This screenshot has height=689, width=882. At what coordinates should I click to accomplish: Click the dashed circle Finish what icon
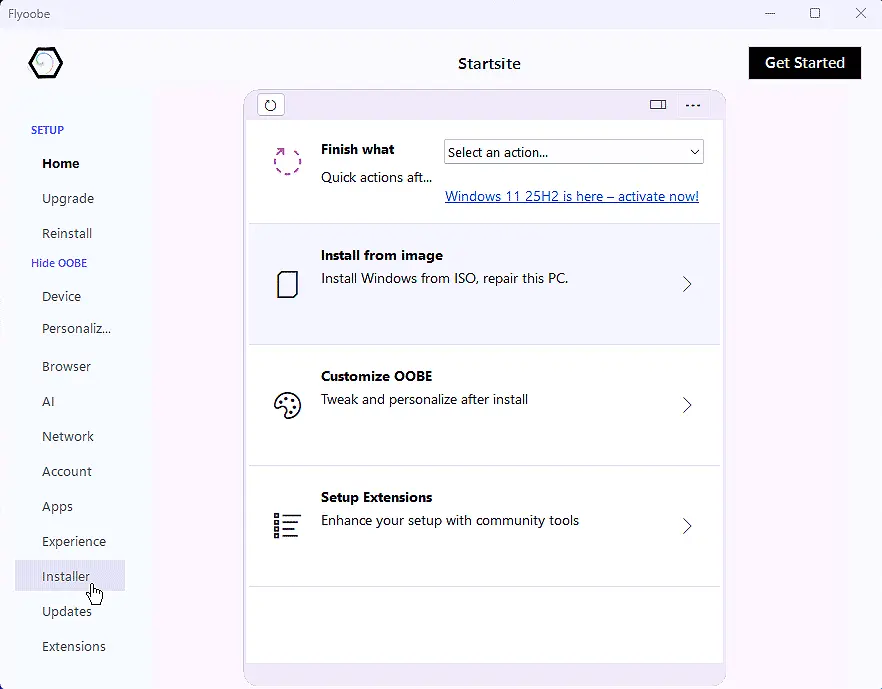287,162
